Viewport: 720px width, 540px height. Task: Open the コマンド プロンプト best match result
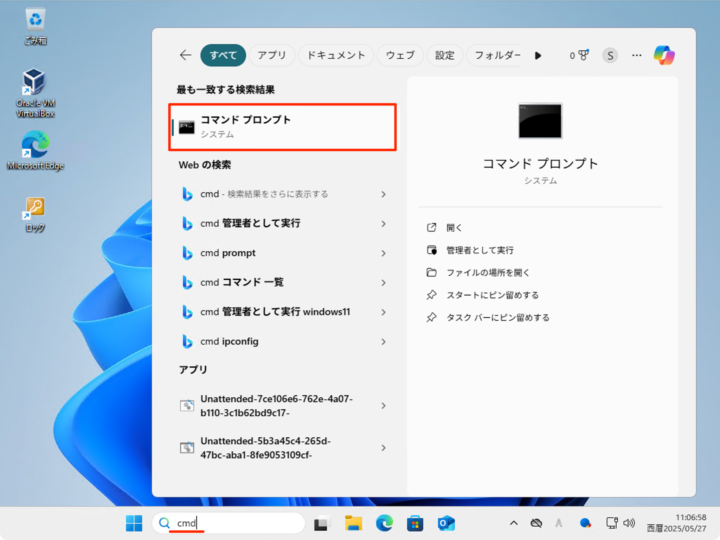point(282,127)
